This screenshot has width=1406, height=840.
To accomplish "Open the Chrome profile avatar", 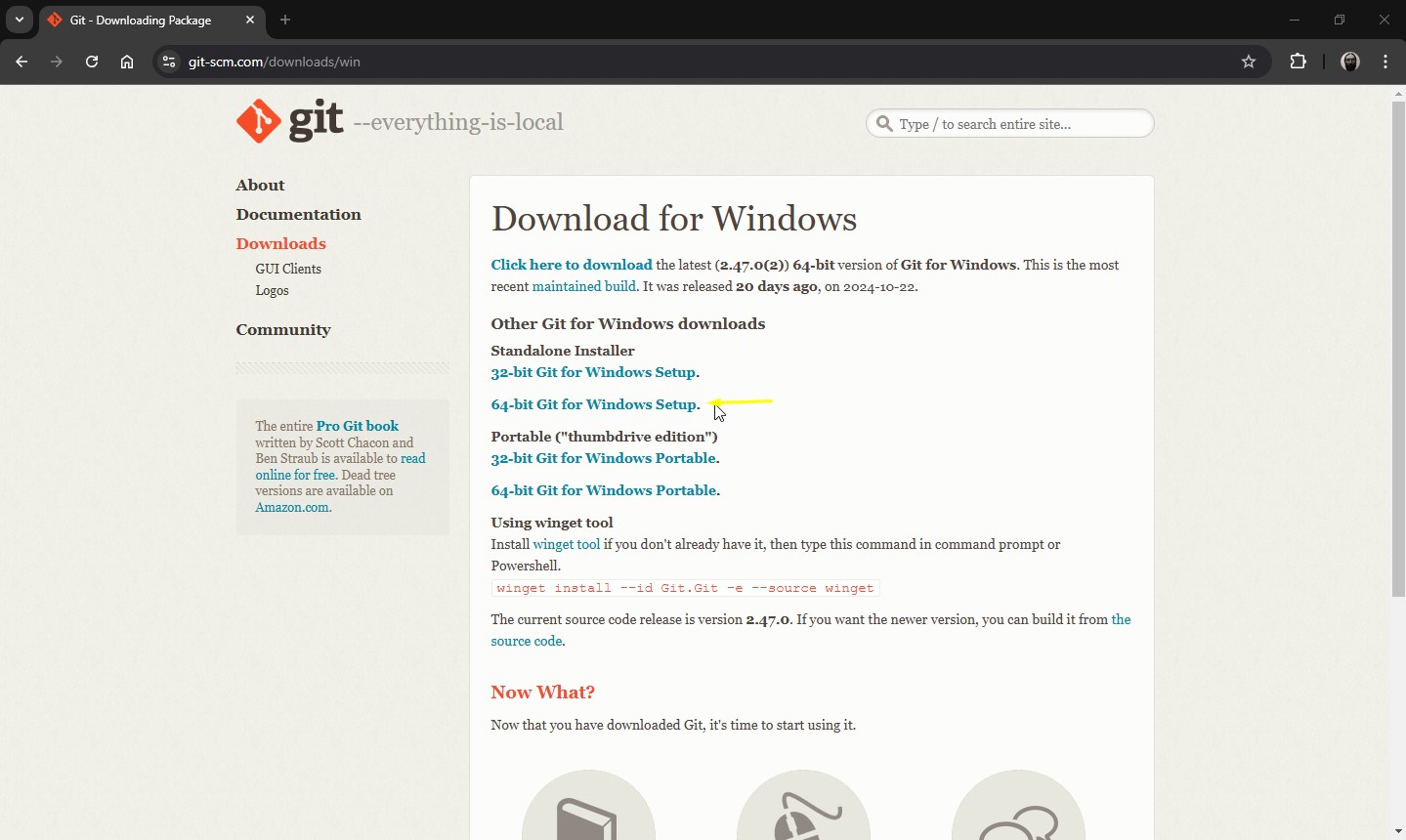I will [x=1351, y=62].
